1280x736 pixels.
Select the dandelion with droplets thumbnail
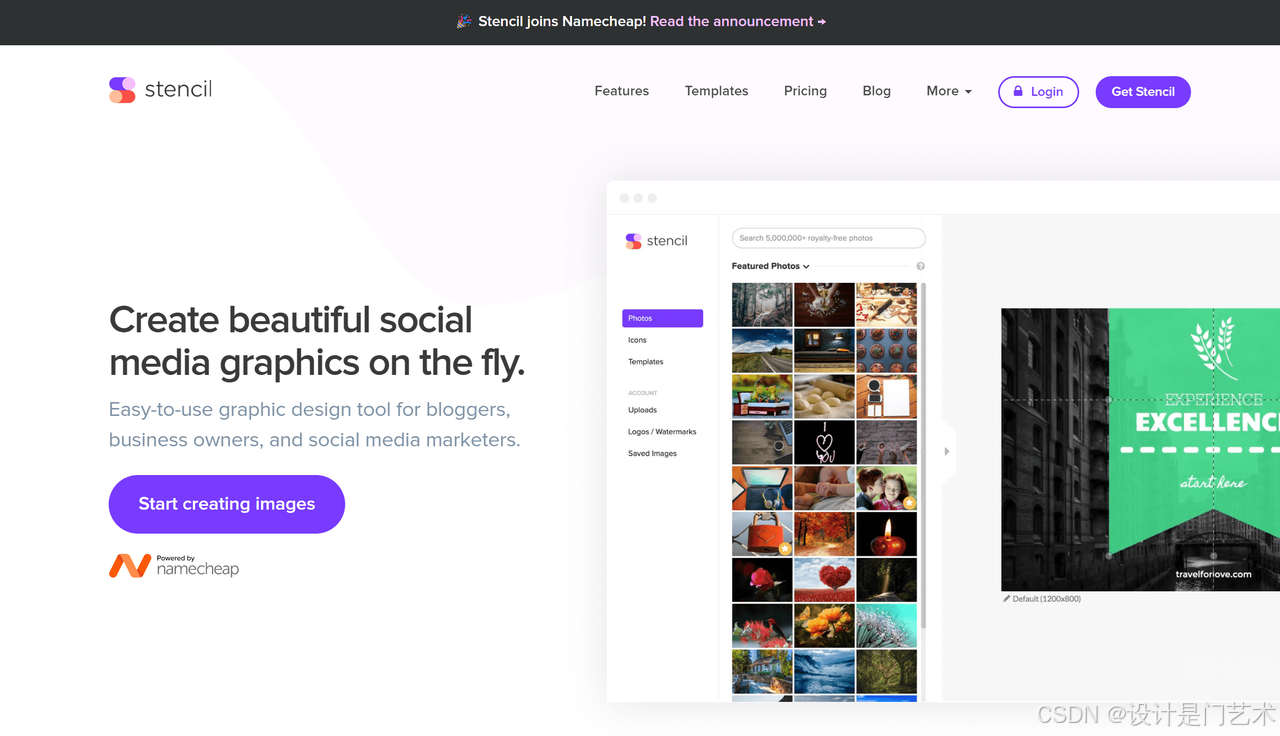click(886, 626)
